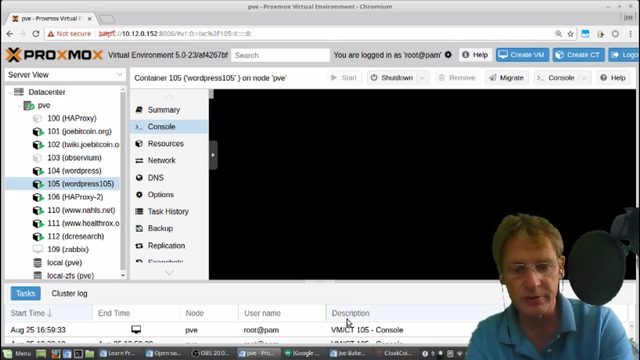The image size is (640, 360).
Task: Click the browser address bar
Action: [x=310, y=34]
